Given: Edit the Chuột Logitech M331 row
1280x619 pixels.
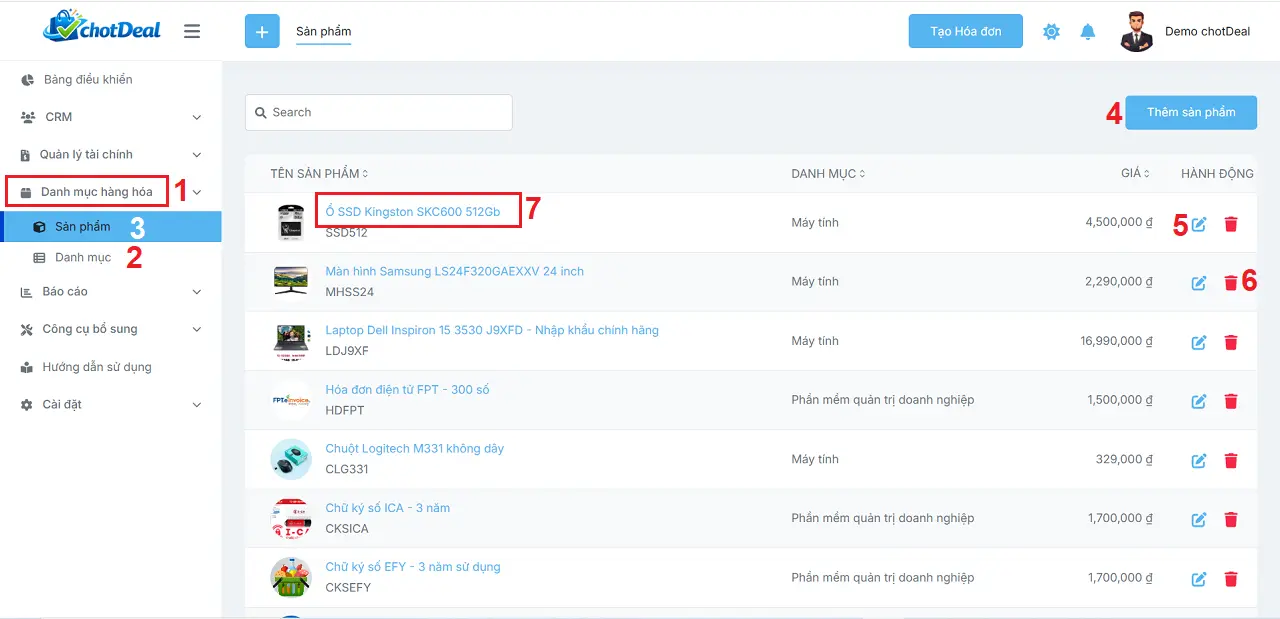Looking at the screenshot, I should point(1199,461).
